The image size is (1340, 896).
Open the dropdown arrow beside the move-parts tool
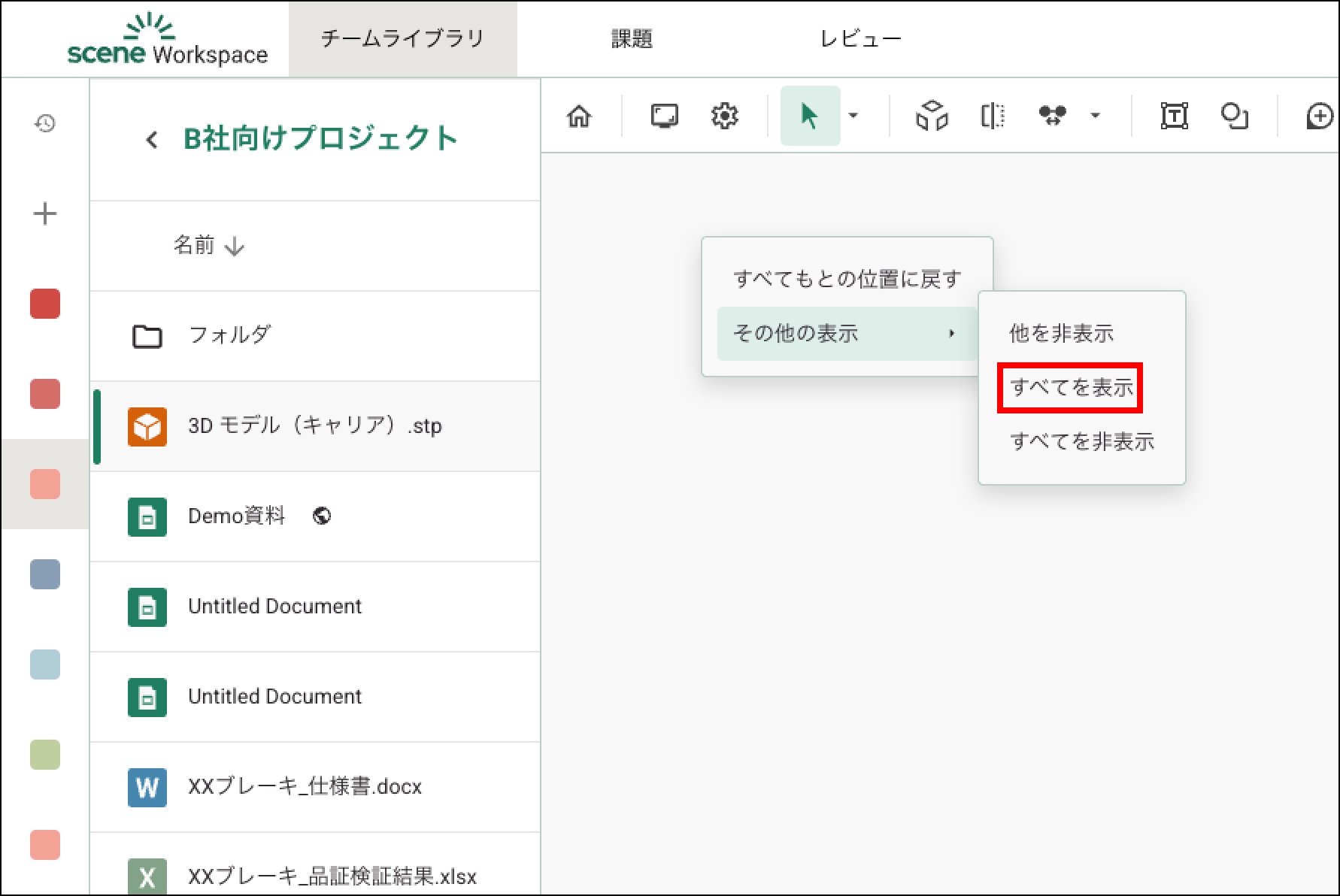(1096, 116)
